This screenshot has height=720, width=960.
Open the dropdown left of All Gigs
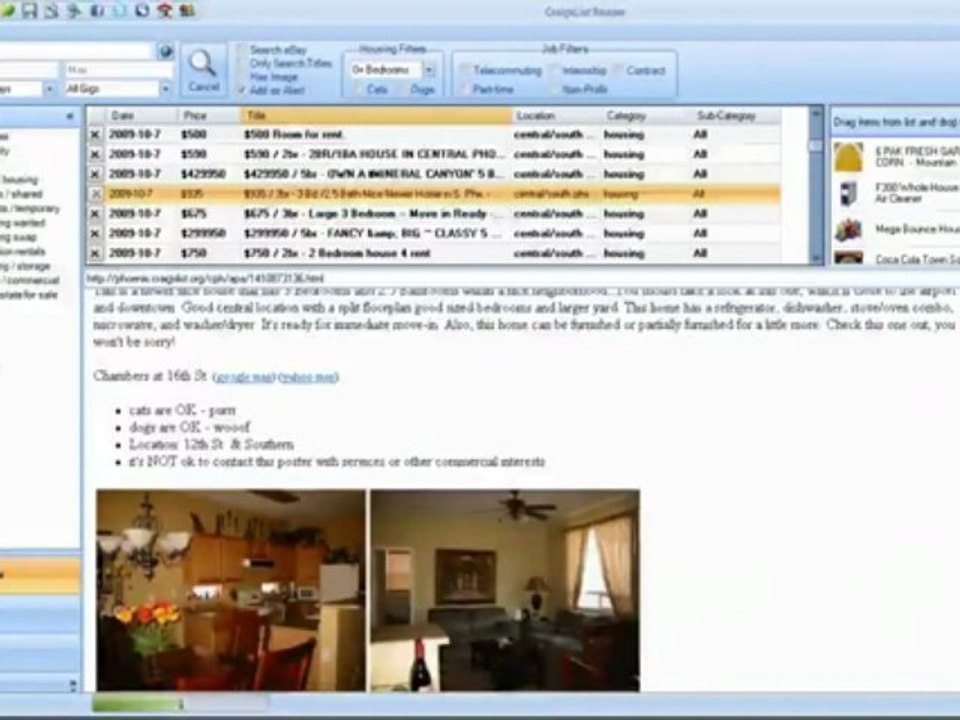50,89
